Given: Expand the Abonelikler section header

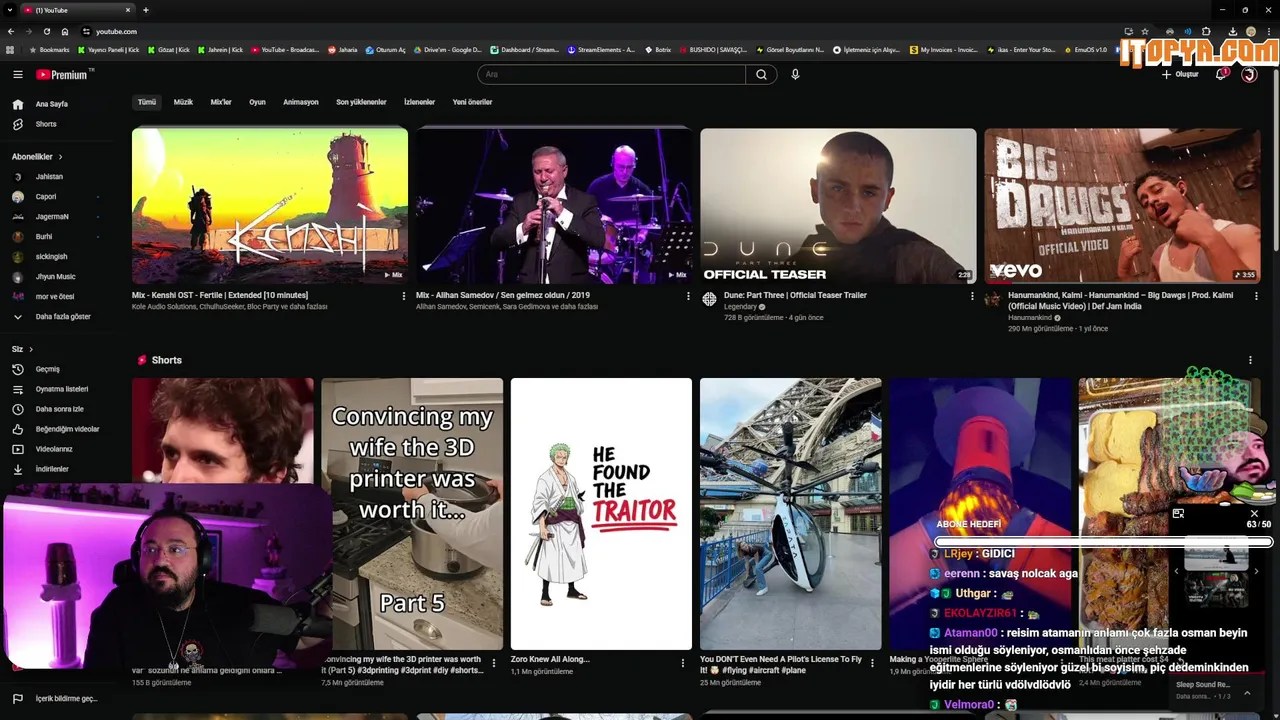Looking at the screenshot, I should 37,157.
